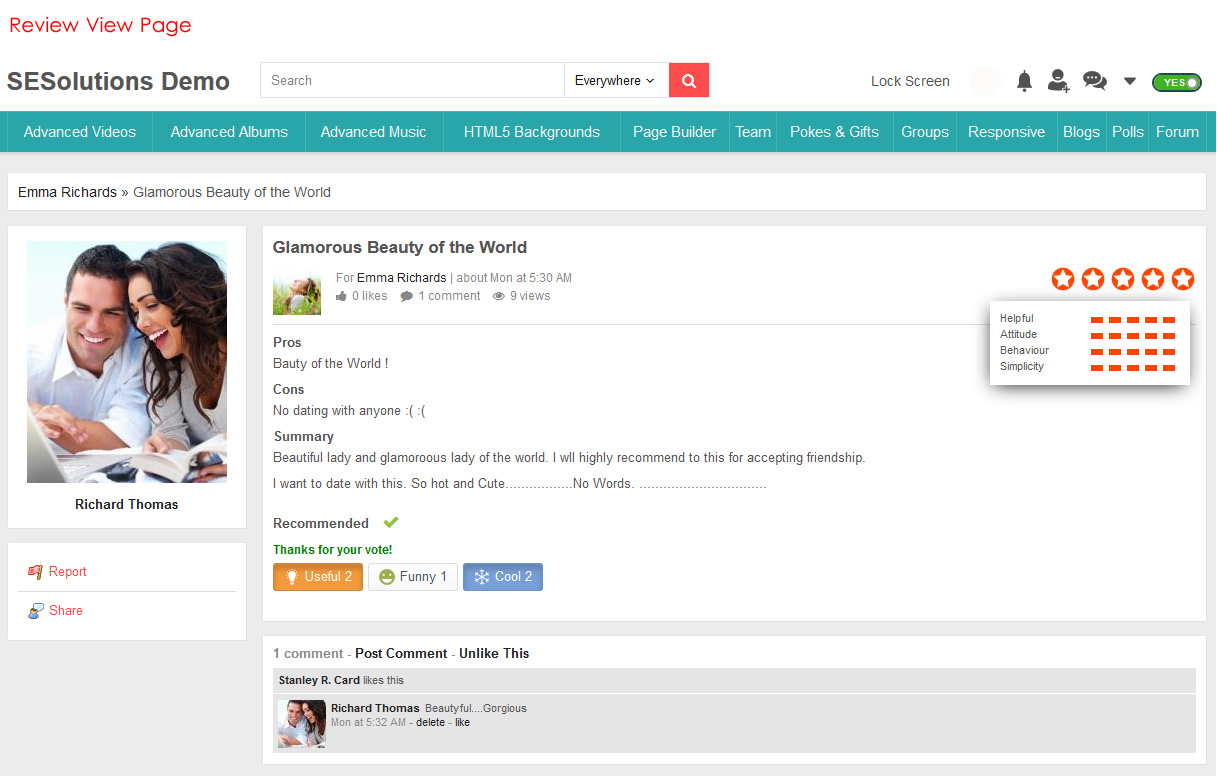
Task: Vote Funny on this review
Action: coord(413,577)
